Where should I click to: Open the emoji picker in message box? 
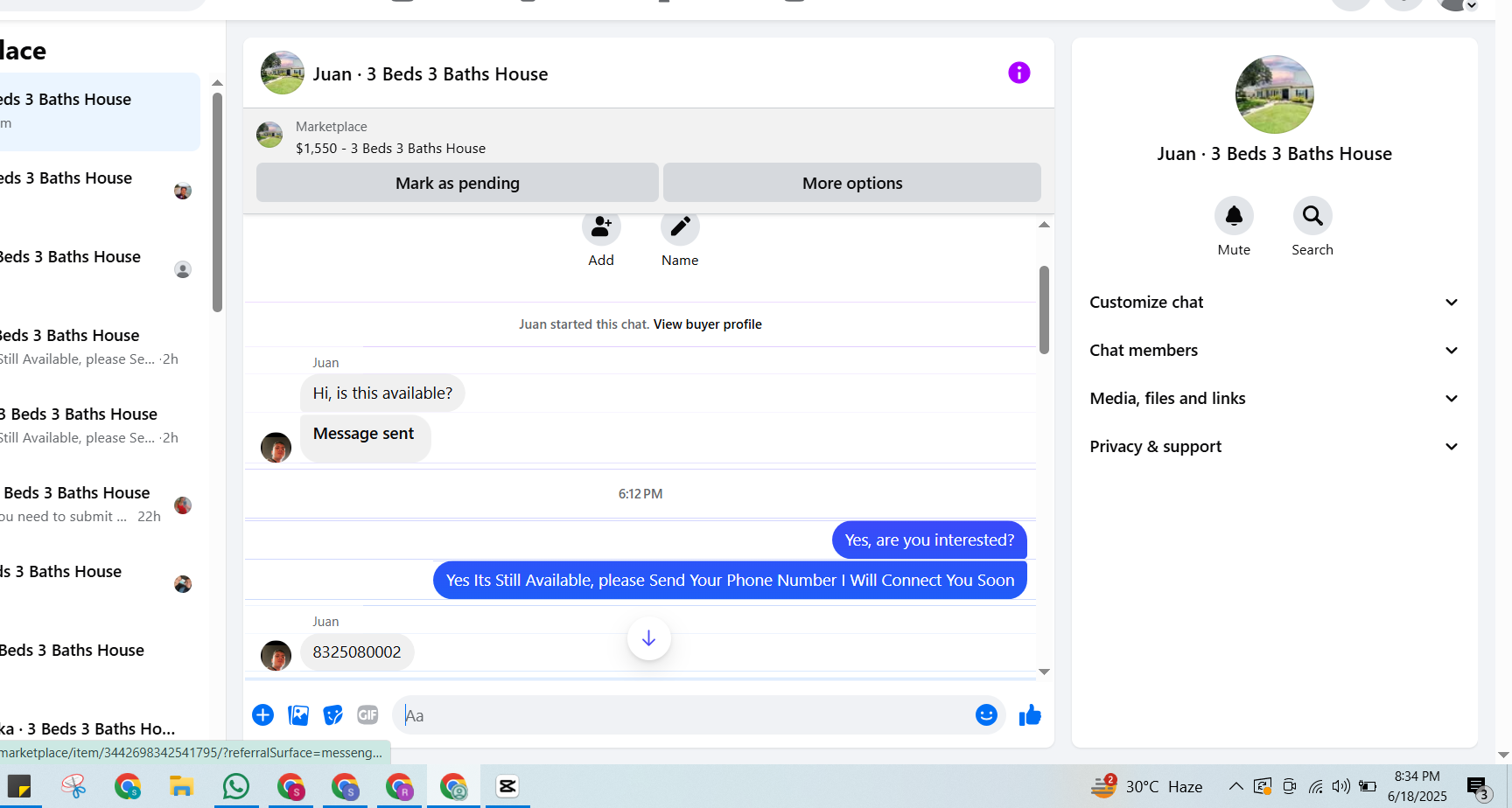click(x=986, y=715)
